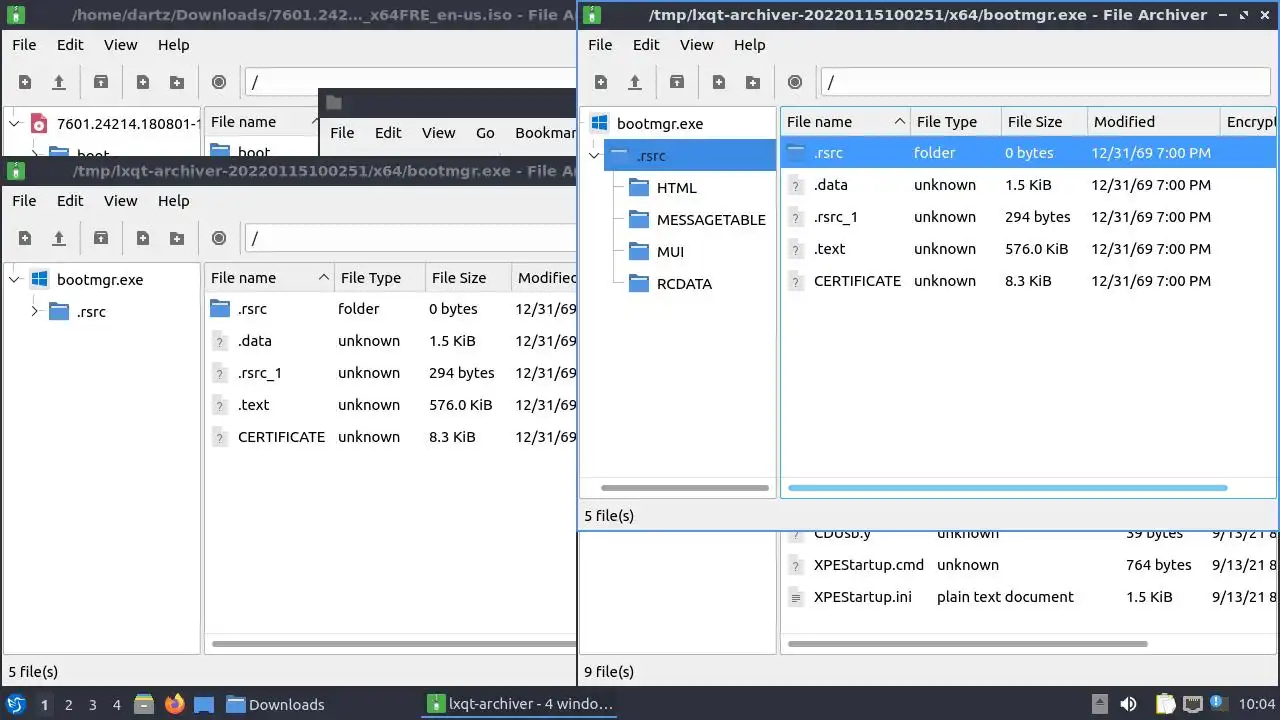
Task: Sort by File name in lower-left bootmgr.exe window
Action: (x=269, y=278)
